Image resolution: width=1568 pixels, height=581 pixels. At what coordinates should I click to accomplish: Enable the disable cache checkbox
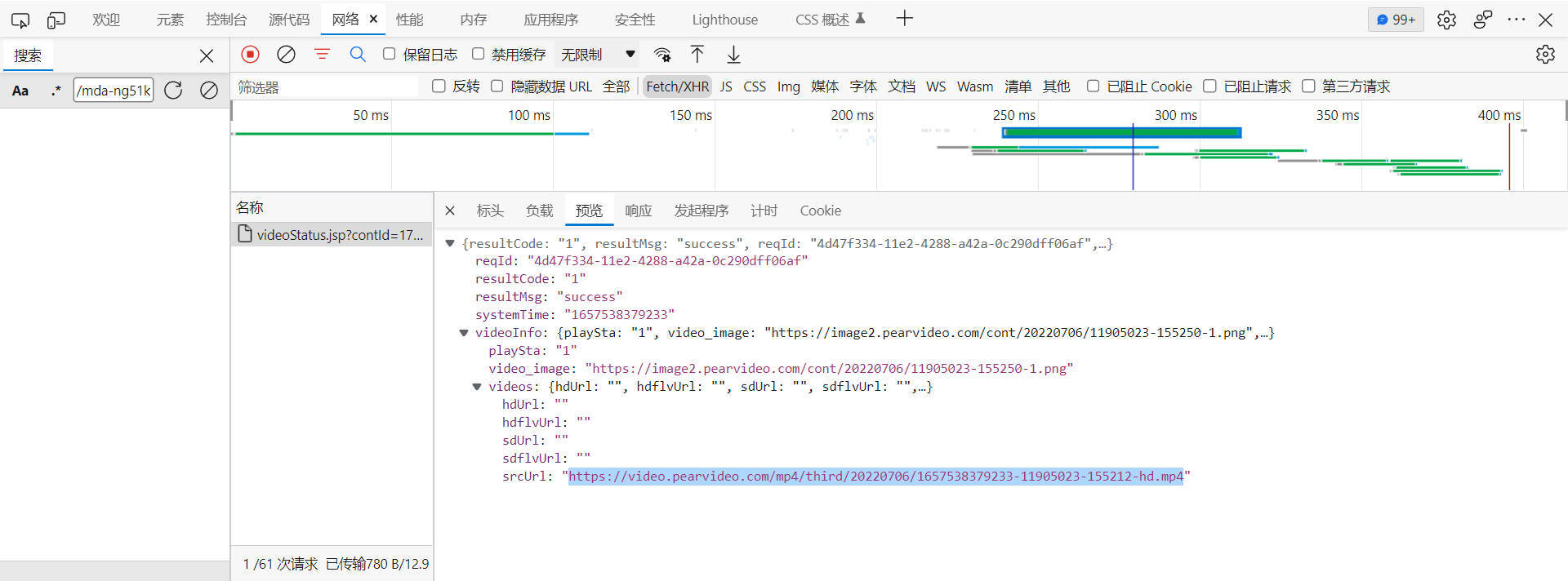tap(479, 54)
